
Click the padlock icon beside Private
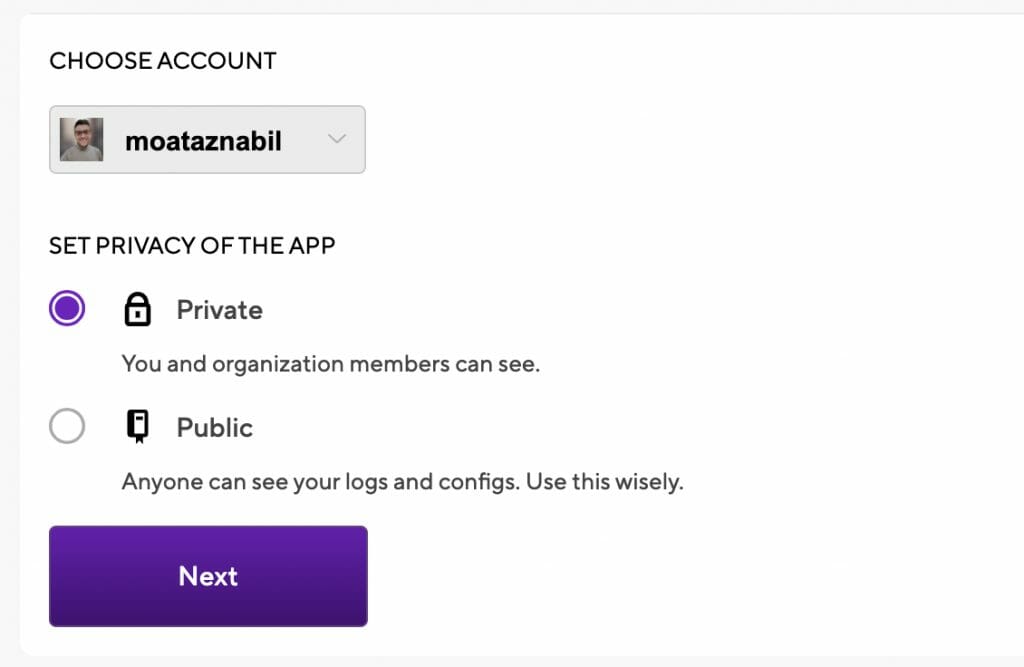pos(138,309)
